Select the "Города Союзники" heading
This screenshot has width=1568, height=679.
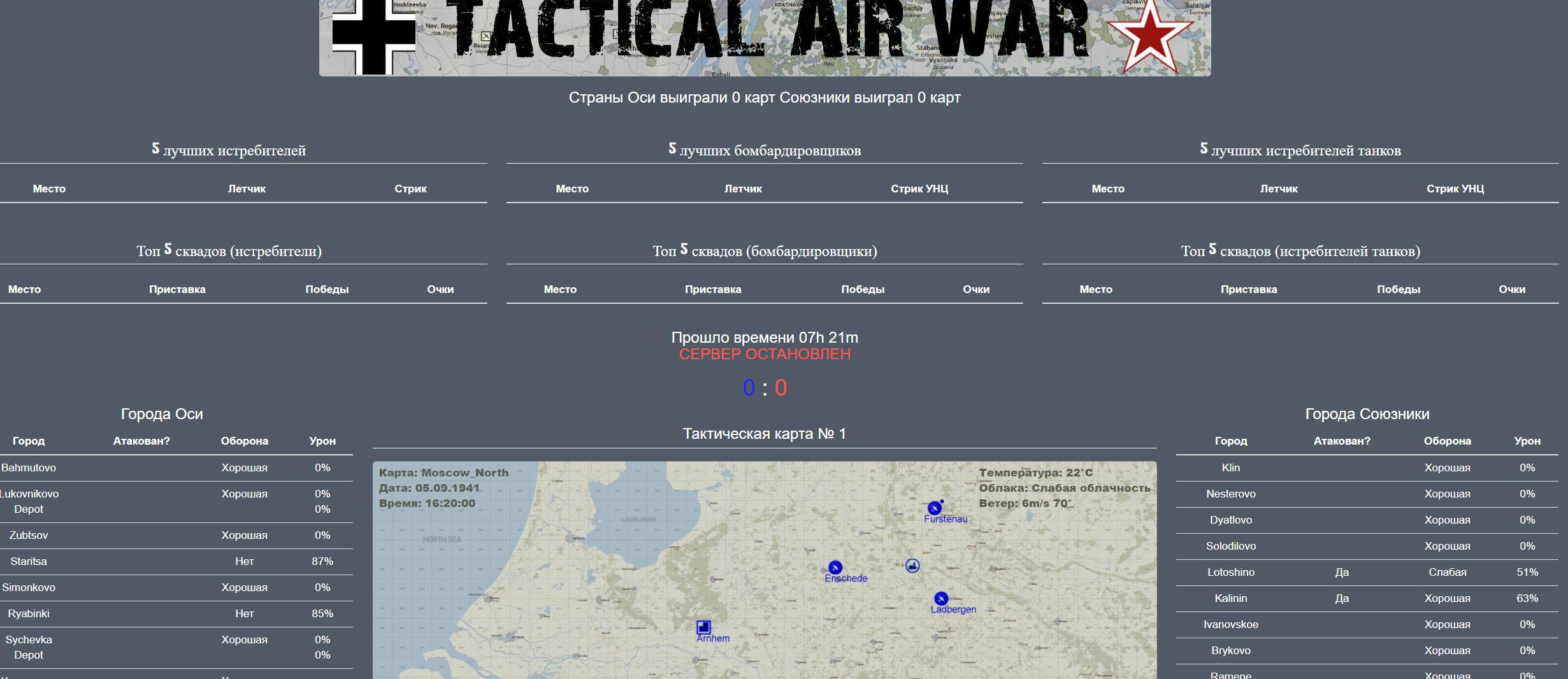click(x=1367, y=414)
